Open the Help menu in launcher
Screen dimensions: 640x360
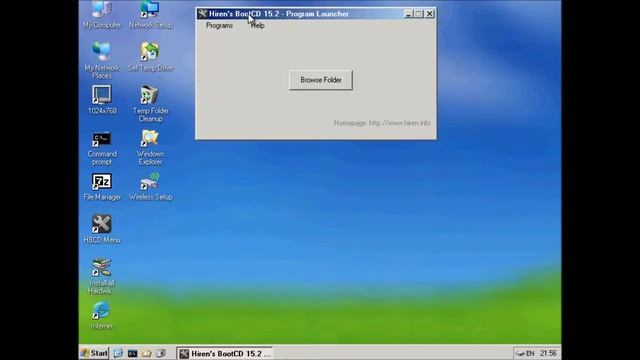[258, 25]
